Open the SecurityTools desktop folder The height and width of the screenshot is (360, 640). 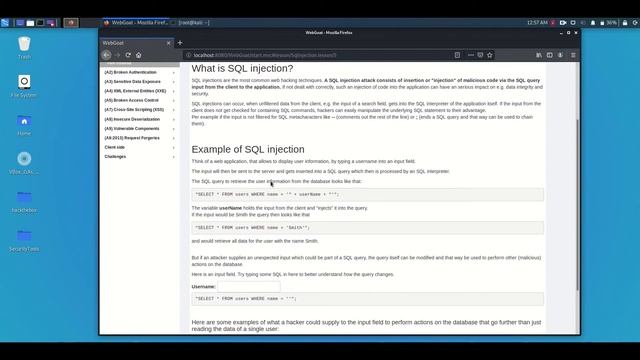click(24, 240)
